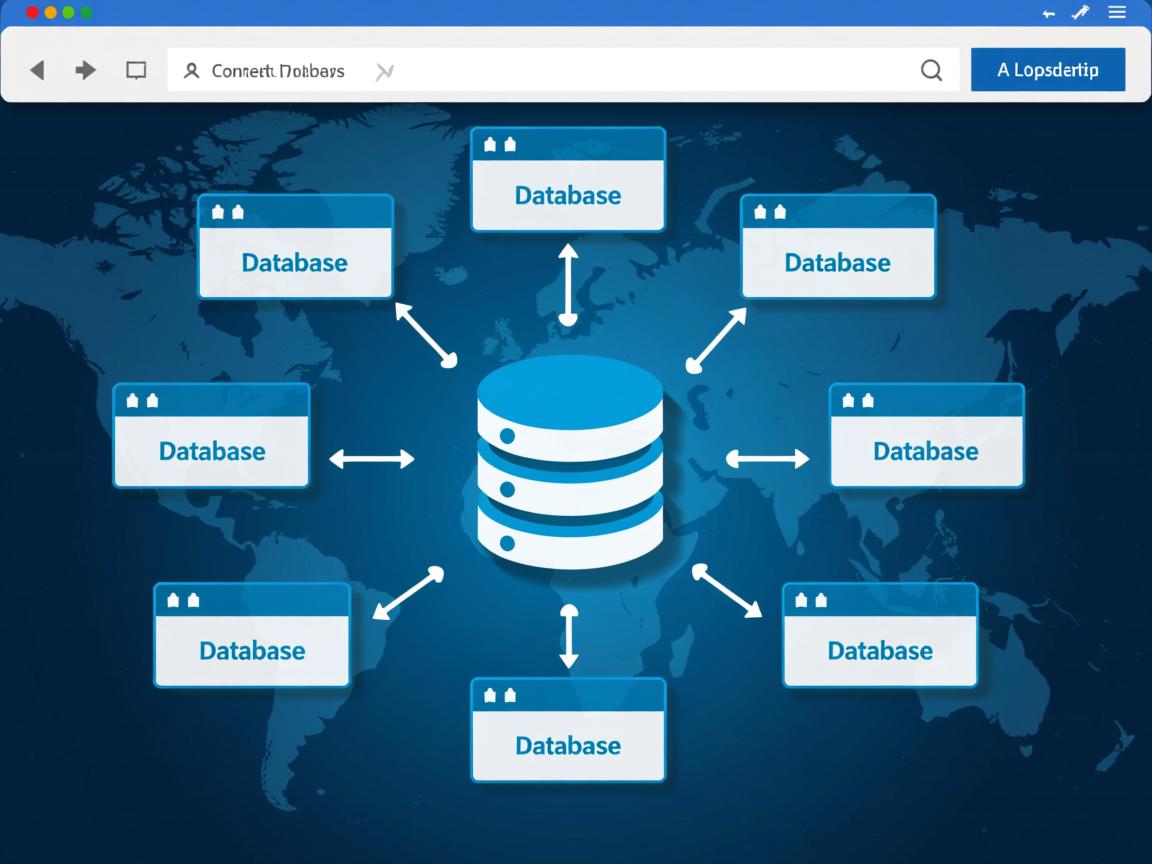Open the far left Database window
1152x864 pixels.
212,436
